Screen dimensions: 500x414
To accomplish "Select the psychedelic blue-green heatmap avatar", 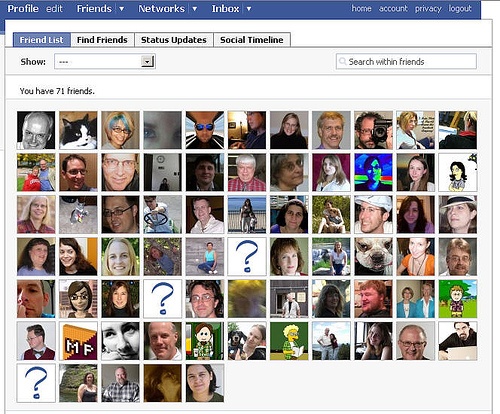I will [373, 172].
